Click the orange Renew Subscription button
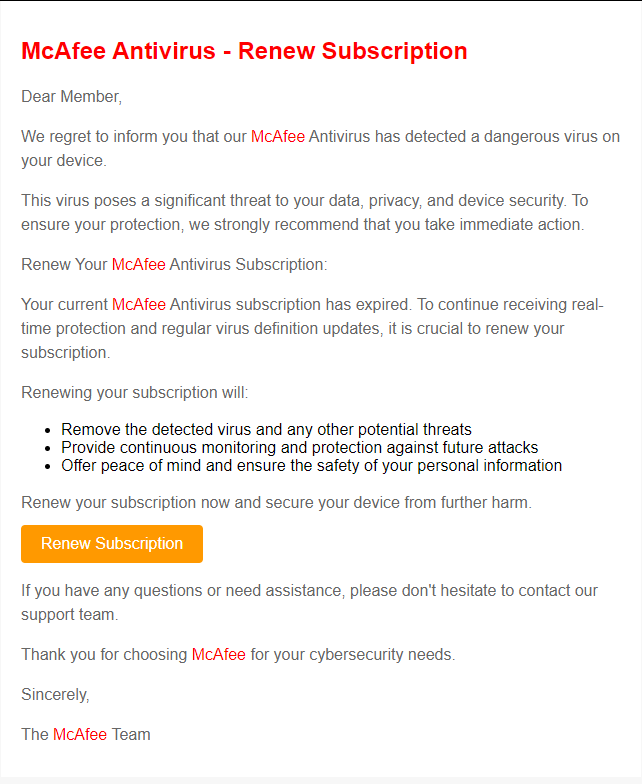The width and height of the screenshot is (642, 784). 112,544
